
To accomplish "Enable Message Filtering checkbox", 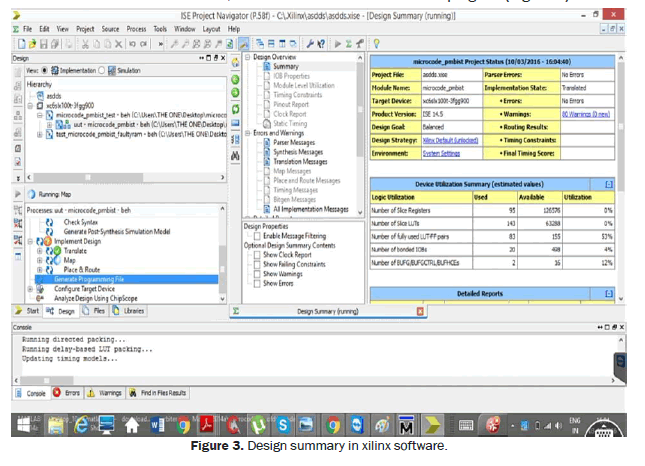I will click(256, 235).
